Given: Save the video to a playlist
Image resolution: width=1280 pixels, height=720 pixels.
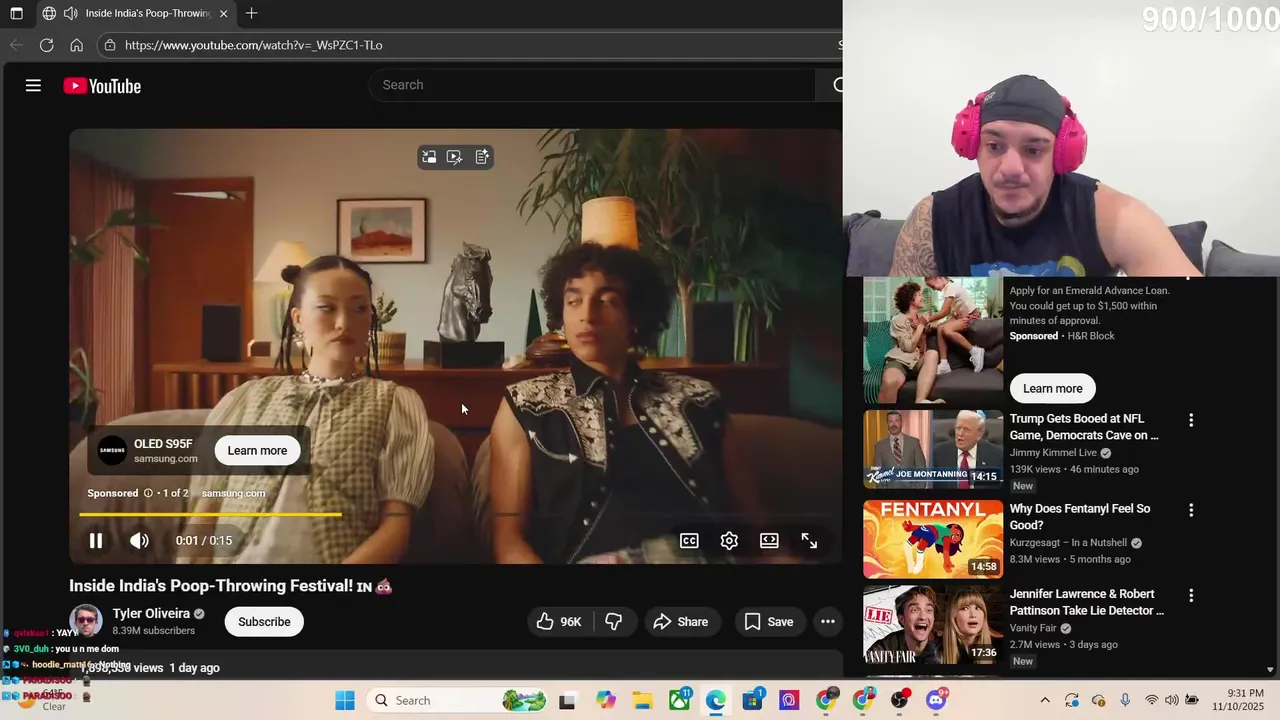Looking at the screenshot, I should click(x=769, y=622).
